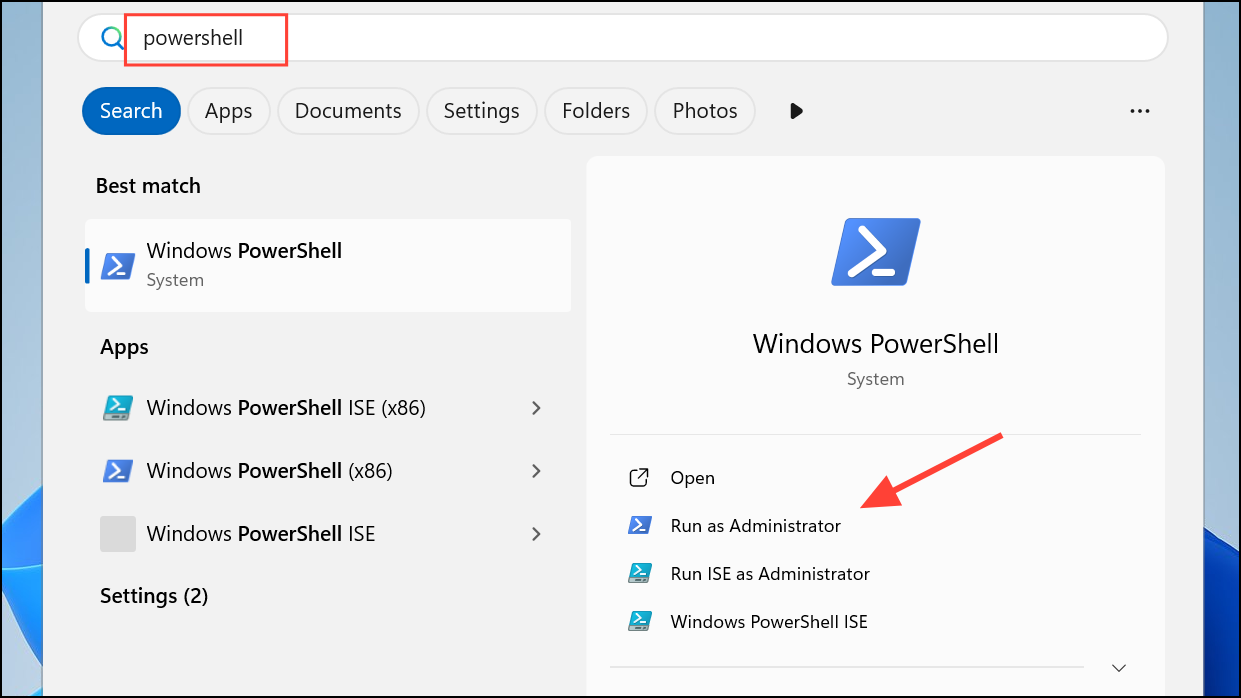Click the Windows PowerShell ISE grey app icon

(117, 533)
